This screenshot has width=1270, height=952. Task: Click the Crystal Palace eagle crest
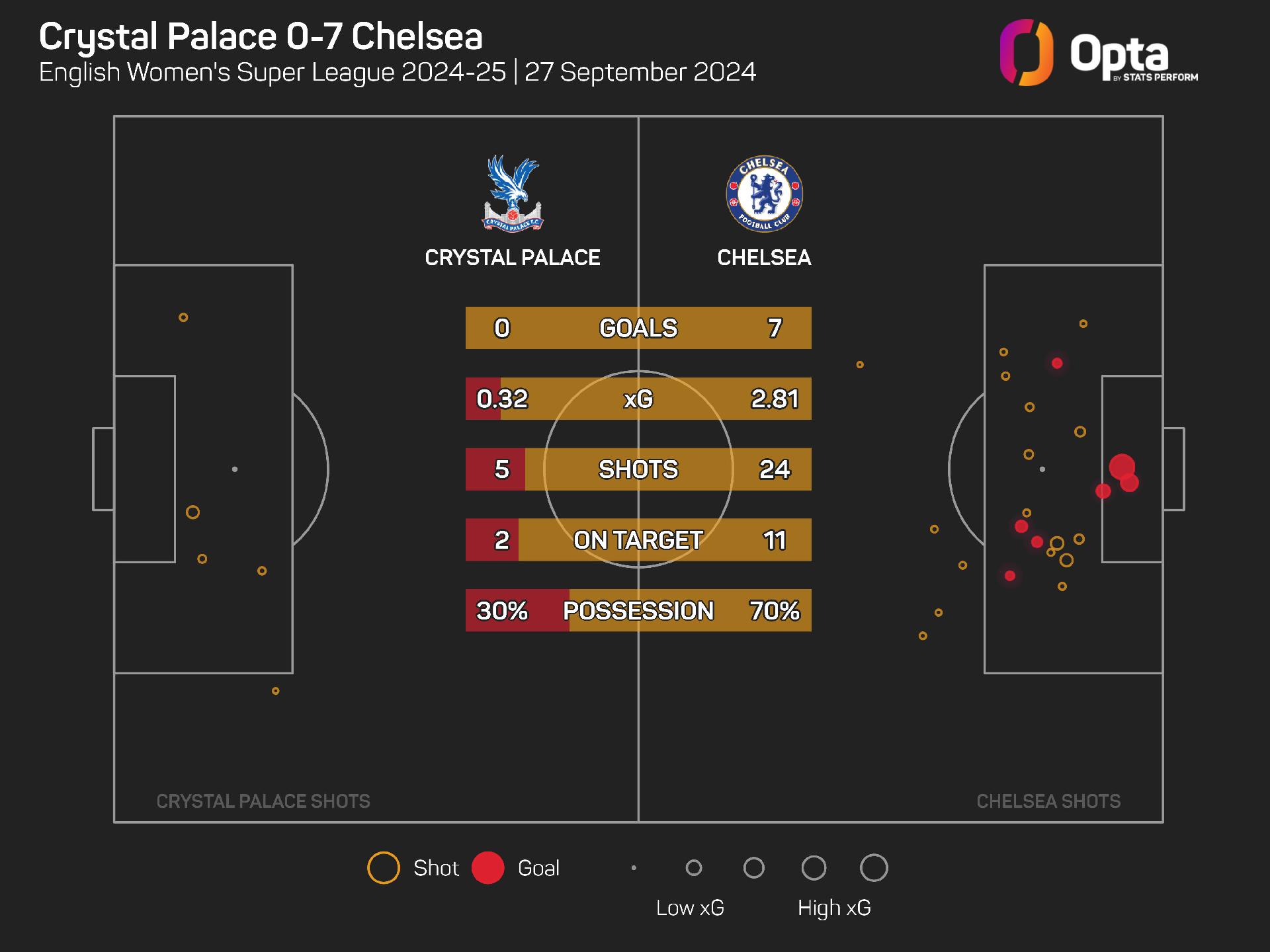coord(513,193)
